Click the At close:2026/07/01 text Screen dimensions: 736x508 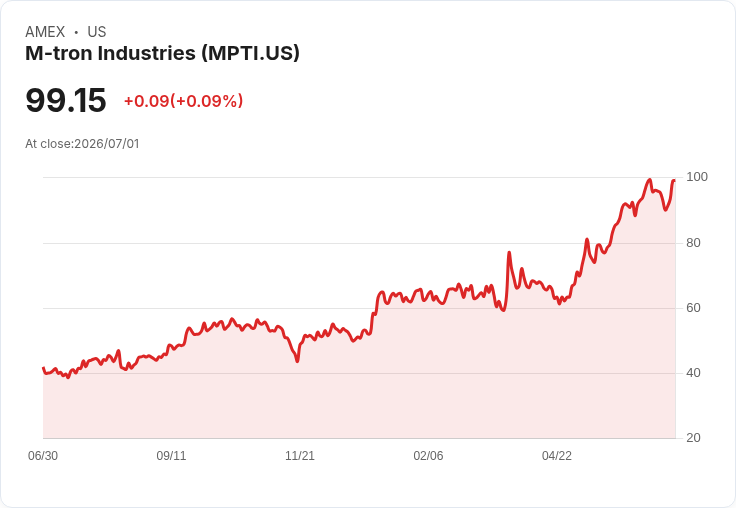(x=82, y=144)
